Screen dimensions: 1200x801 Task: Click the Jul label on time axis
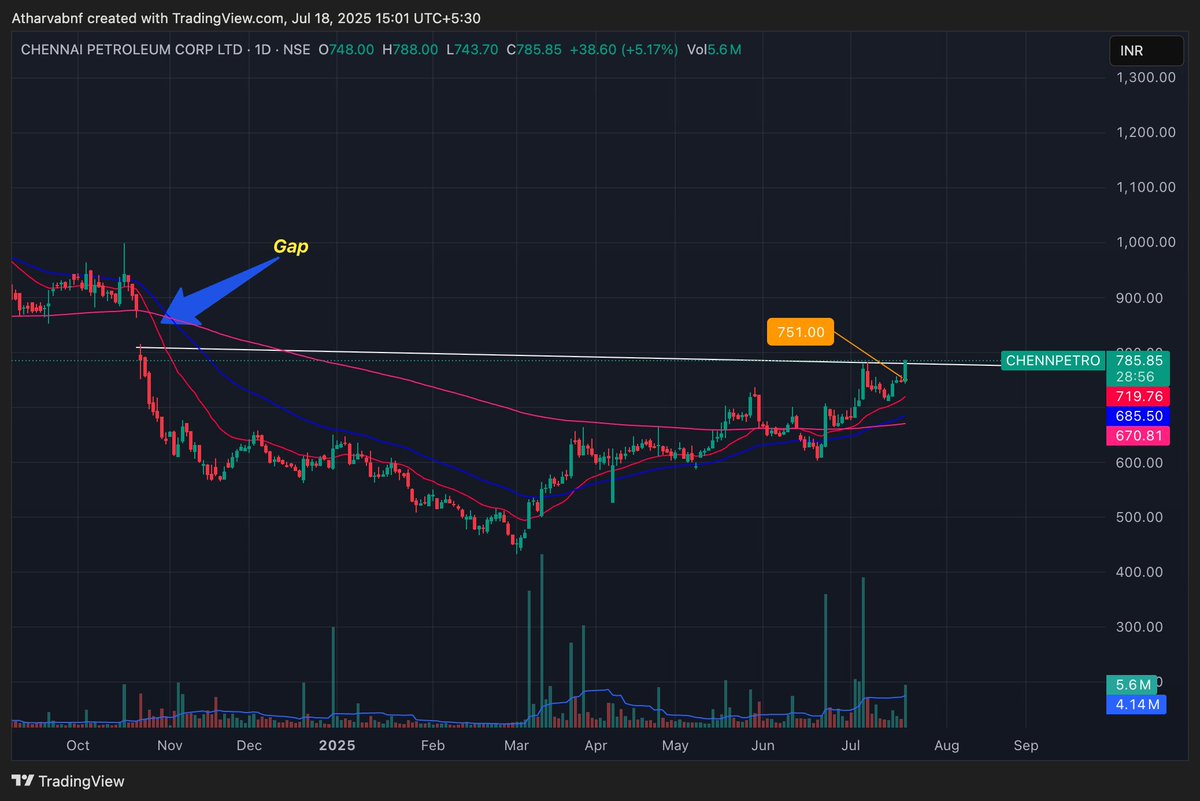(x=853, y=745)
